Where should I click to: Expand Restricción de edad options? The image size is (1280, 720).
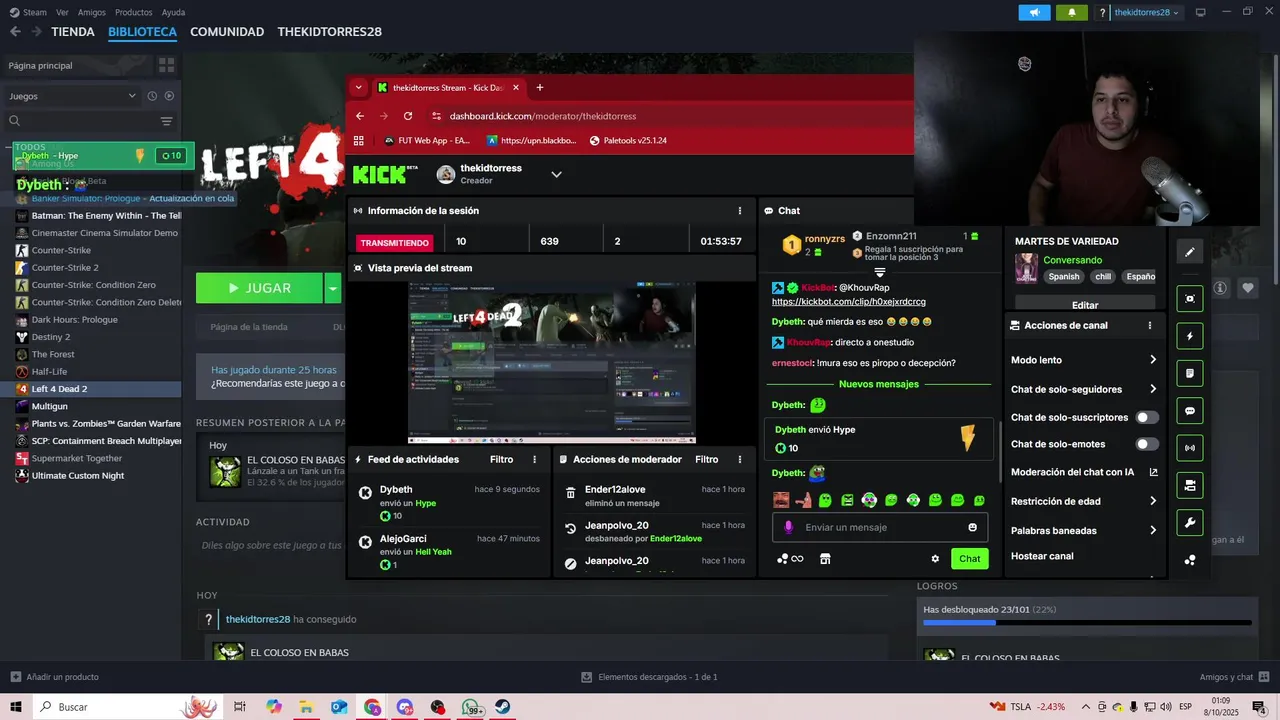coord(1153,501)
